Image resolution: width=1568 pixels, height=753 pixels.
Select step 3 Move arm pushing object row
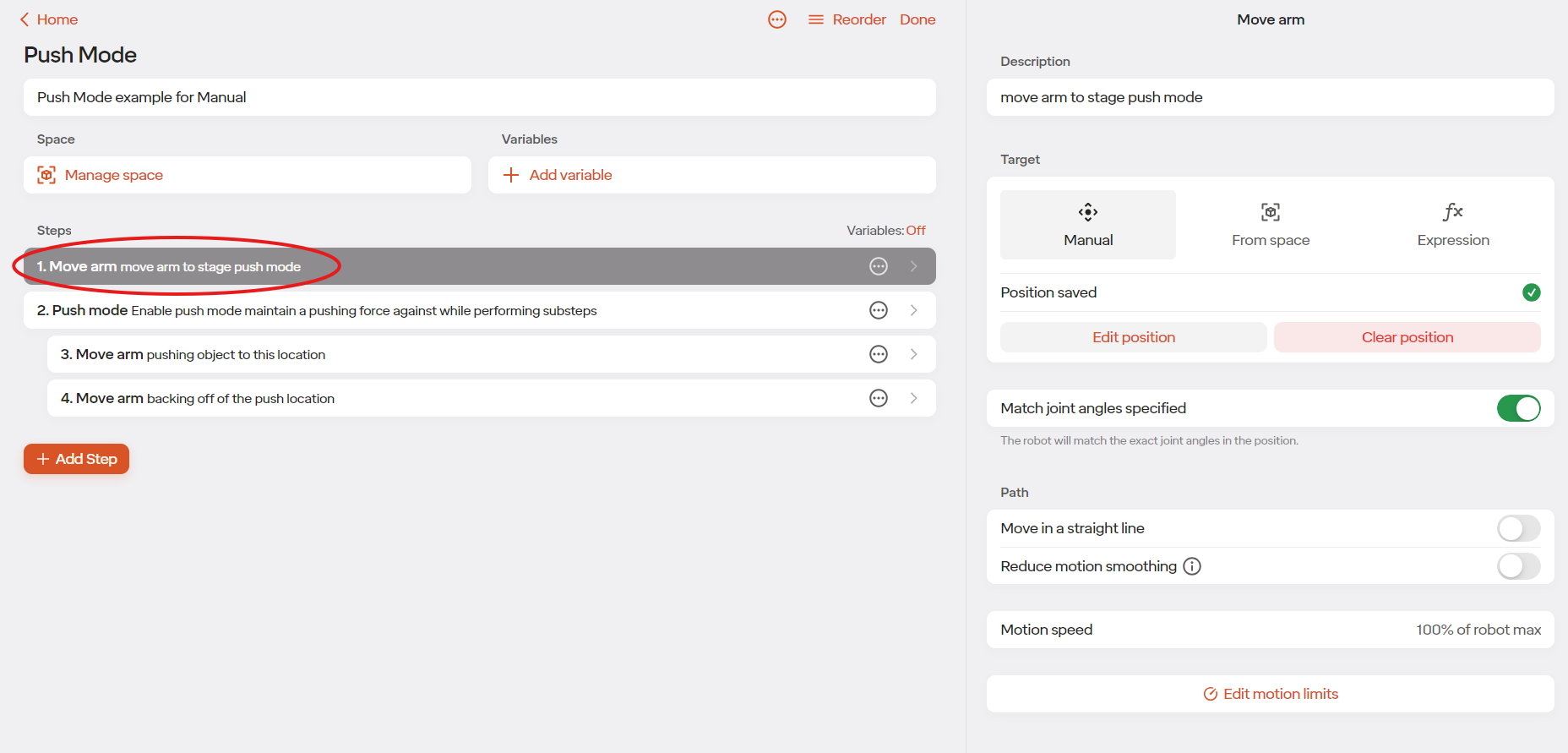tap(492, 354)
